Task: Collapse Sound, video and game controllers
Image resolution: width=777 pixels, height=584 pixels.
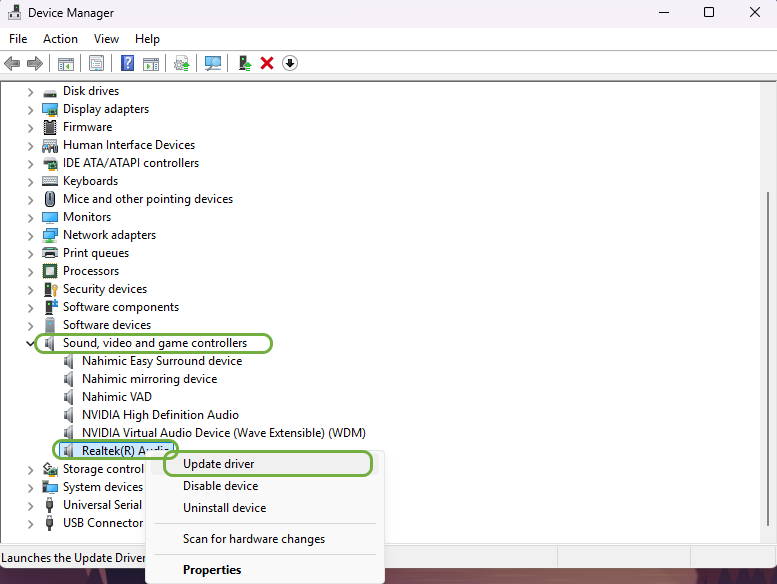Action: [30, 343]
